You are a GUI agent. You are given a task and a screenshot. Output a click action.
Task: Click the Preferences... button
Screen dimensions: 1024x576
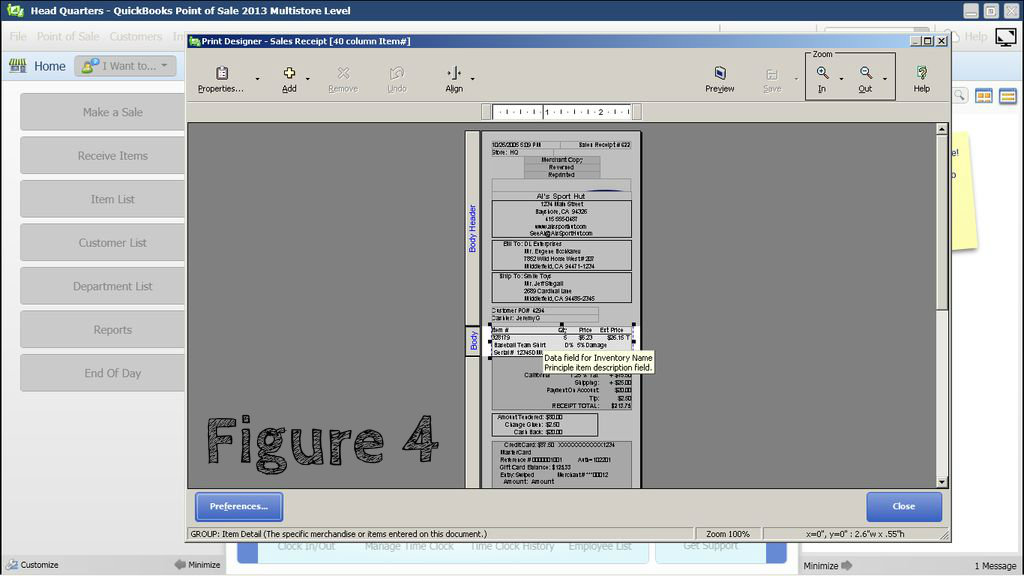[239, 507]
